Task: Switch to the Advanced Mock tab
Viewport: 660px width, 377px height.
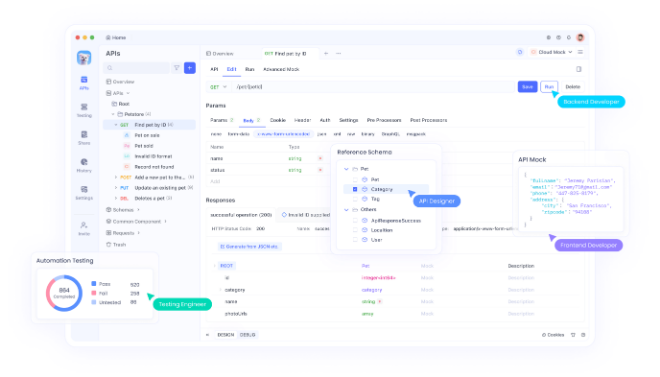Action: [x=281, y=69]
